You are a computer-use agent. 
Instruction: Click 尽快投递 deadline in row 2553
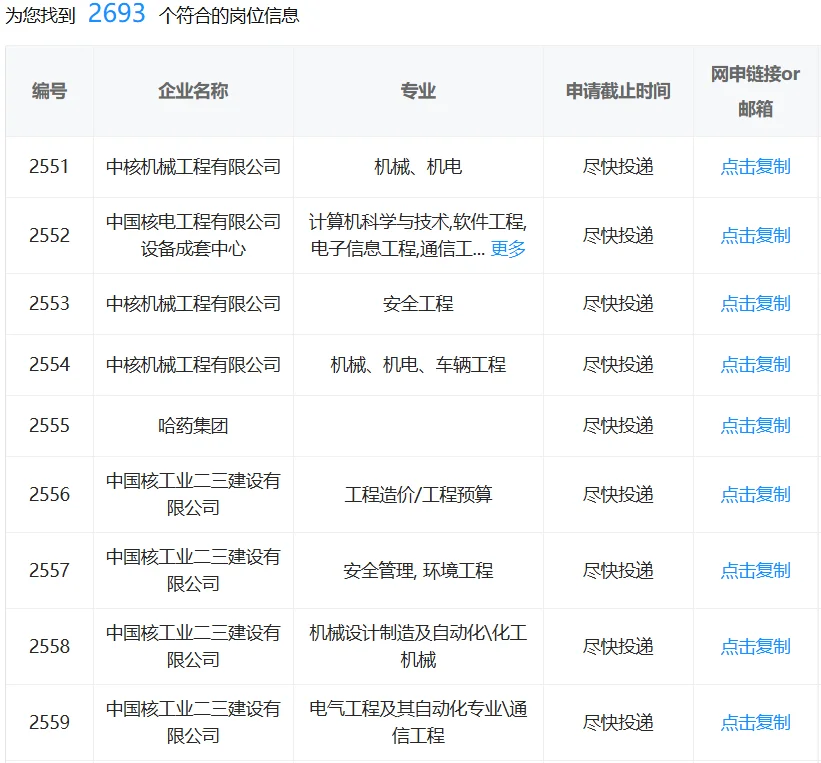(618, 304)
